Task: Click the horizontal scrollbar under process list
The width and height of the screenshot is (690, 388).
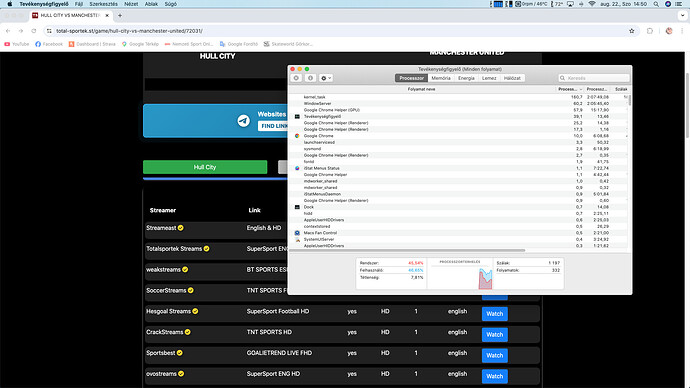Action: click(407, 250)
